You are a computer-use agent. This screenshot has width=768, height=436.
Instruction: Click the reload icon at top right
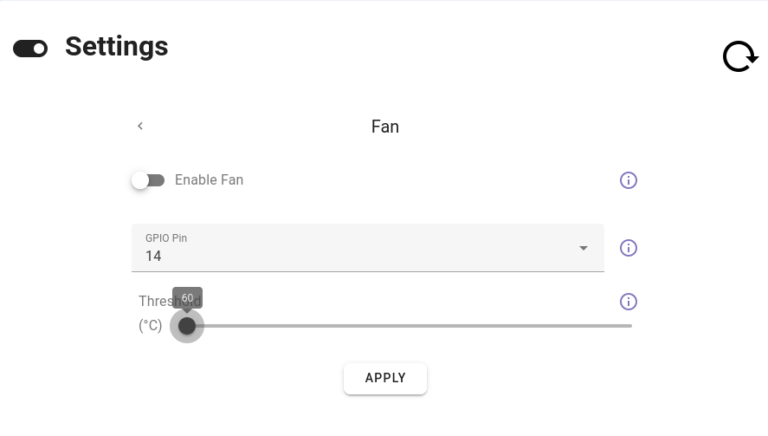(x=740, y=58)
